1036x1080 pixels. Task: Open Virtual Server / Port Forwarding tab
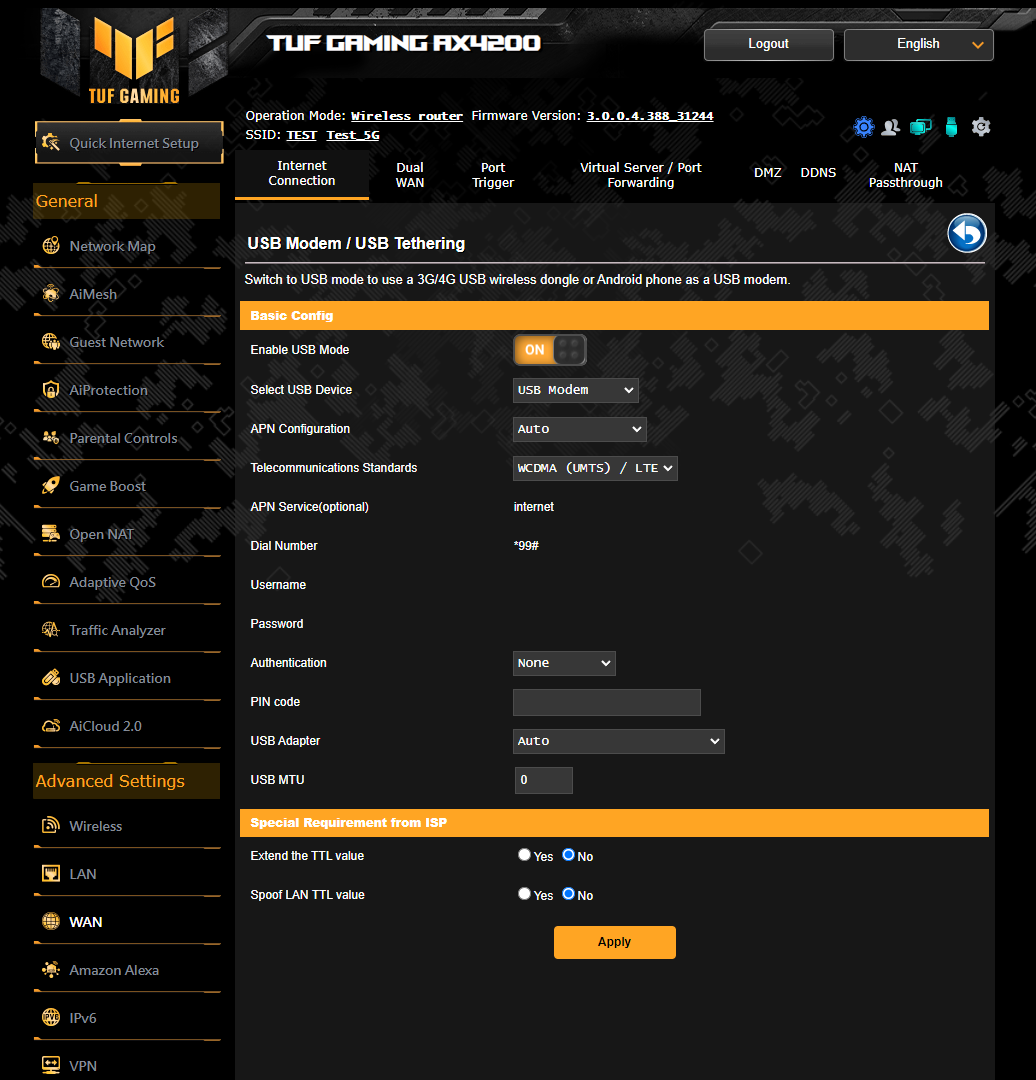641,175
